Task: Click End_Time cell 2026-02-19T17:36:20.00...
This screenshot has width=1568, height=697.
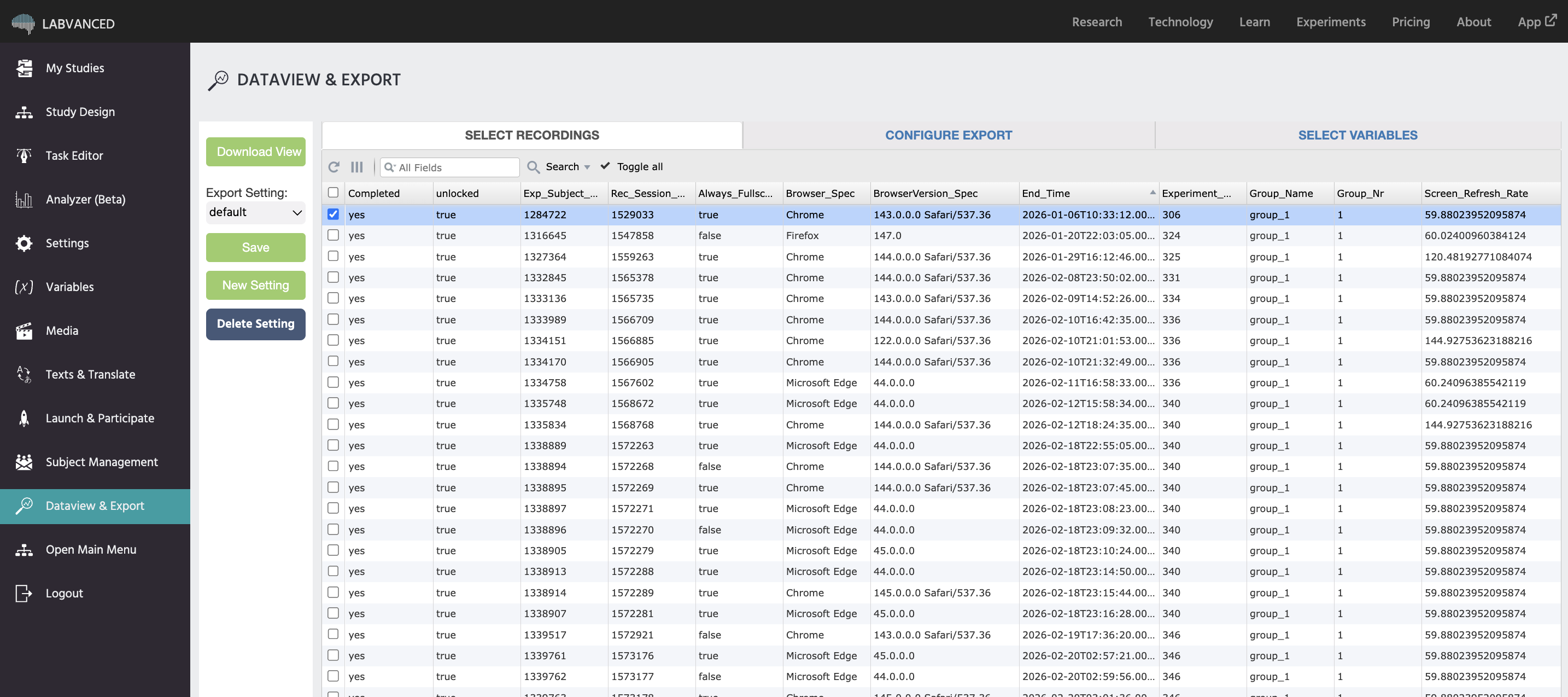Action: point(1088,635)
